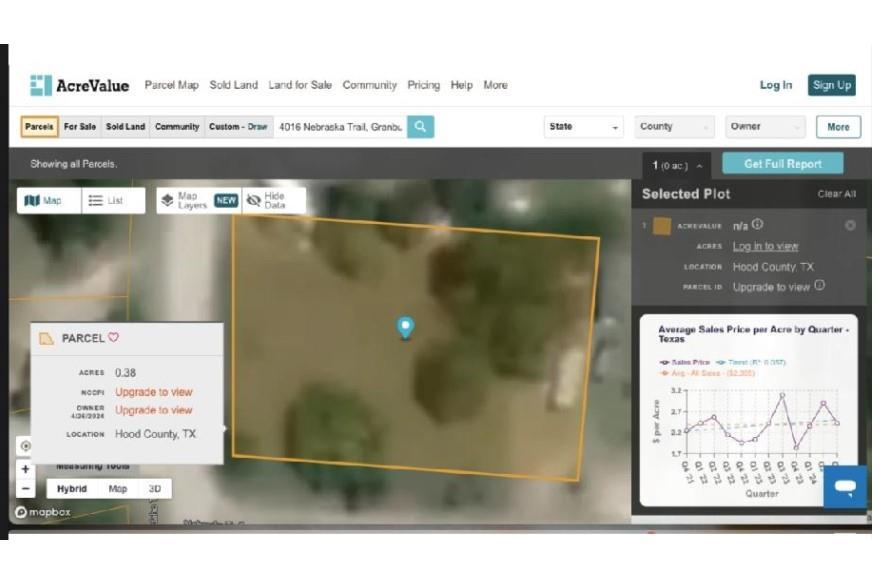Click the AcreValue logo
The height and width of the screenshot is (566, 895).
point(80,86)
